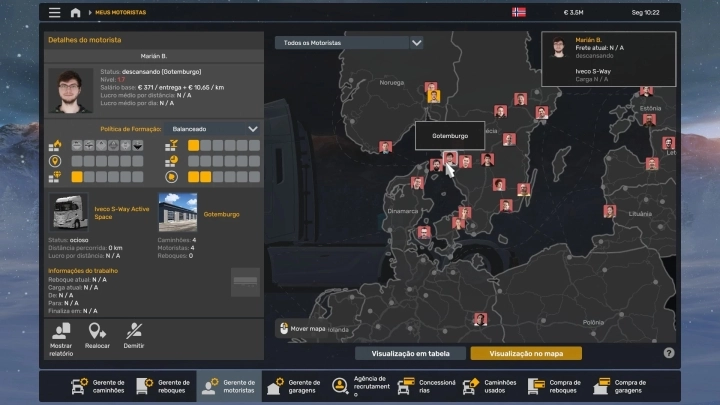Click Balanceado dropdown chevron
720x405 pixels.
pyautogui.click(x=253, y=129)
